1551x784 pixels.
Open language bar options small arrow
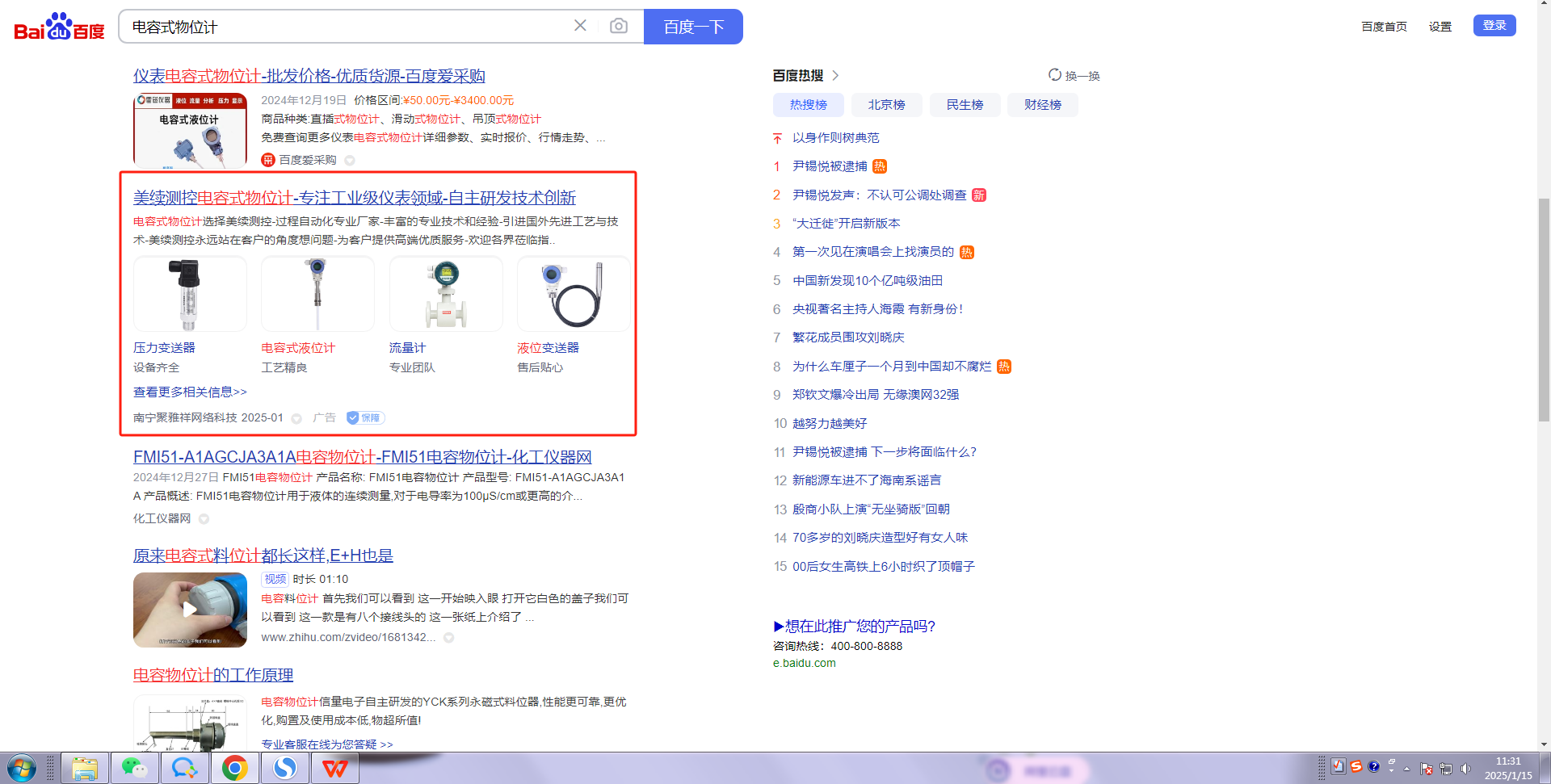(x=1391, y=770)
